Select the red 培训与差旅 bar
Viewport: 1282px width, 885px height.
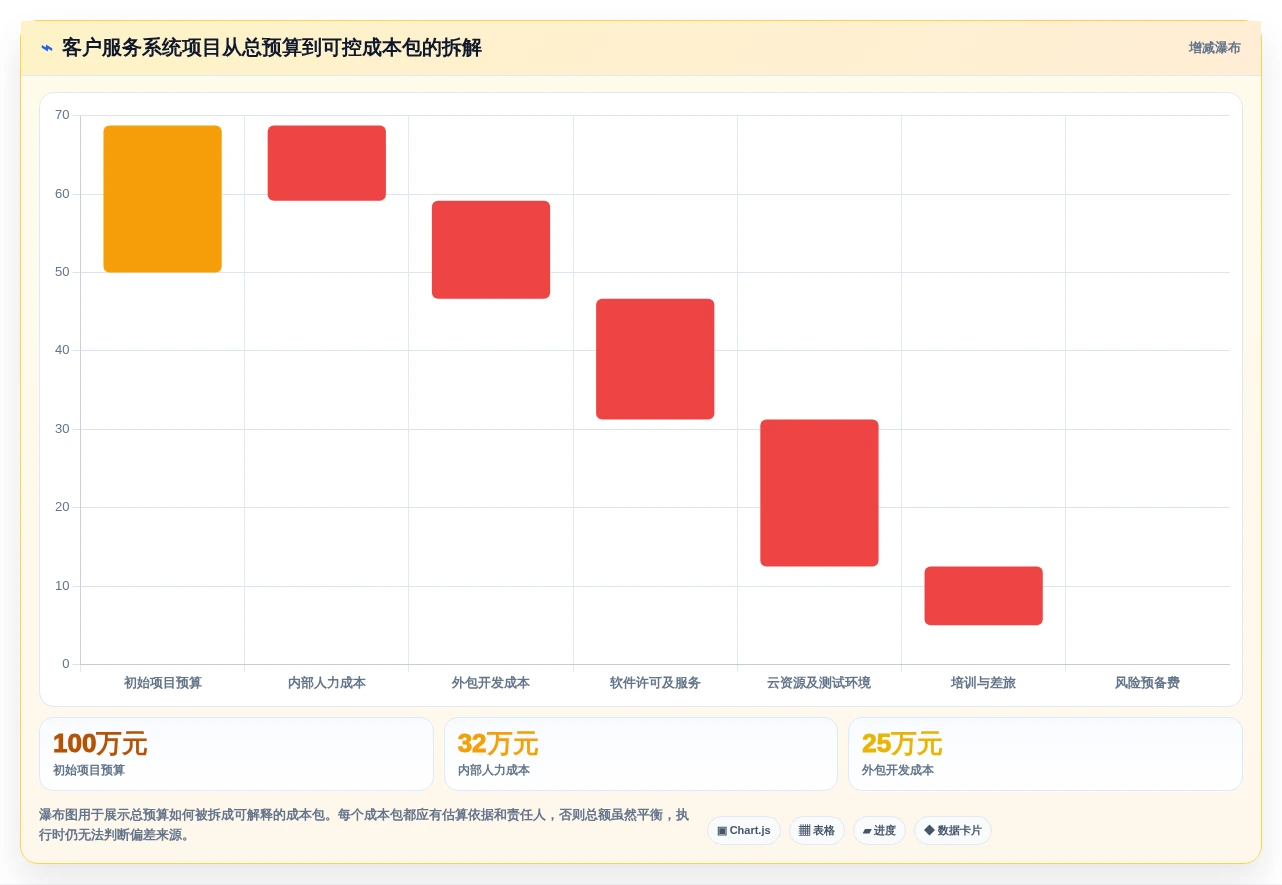coord(983,596)
